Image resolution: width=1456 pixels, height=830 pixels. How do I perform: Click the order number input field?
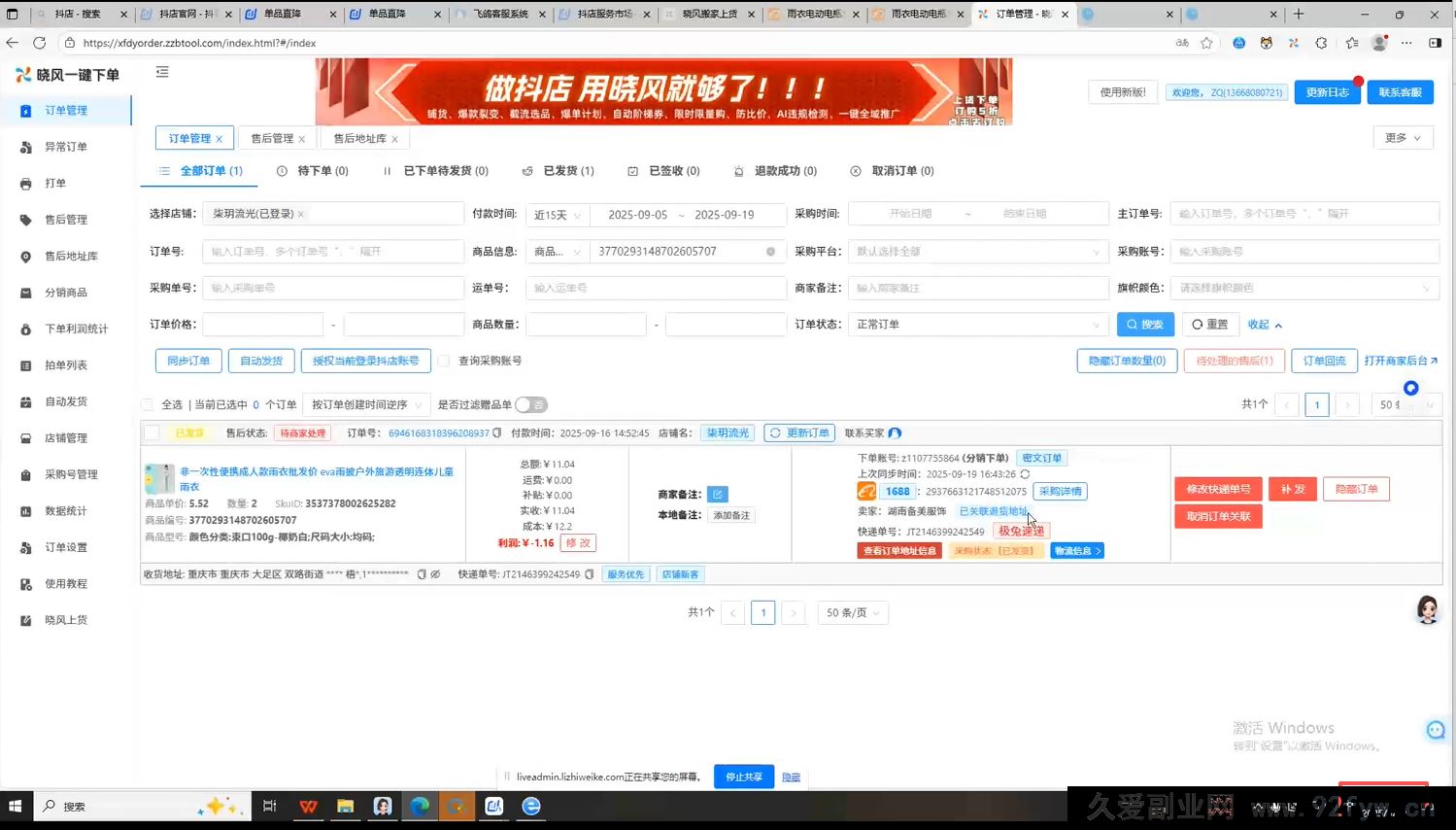click(332, 252)
